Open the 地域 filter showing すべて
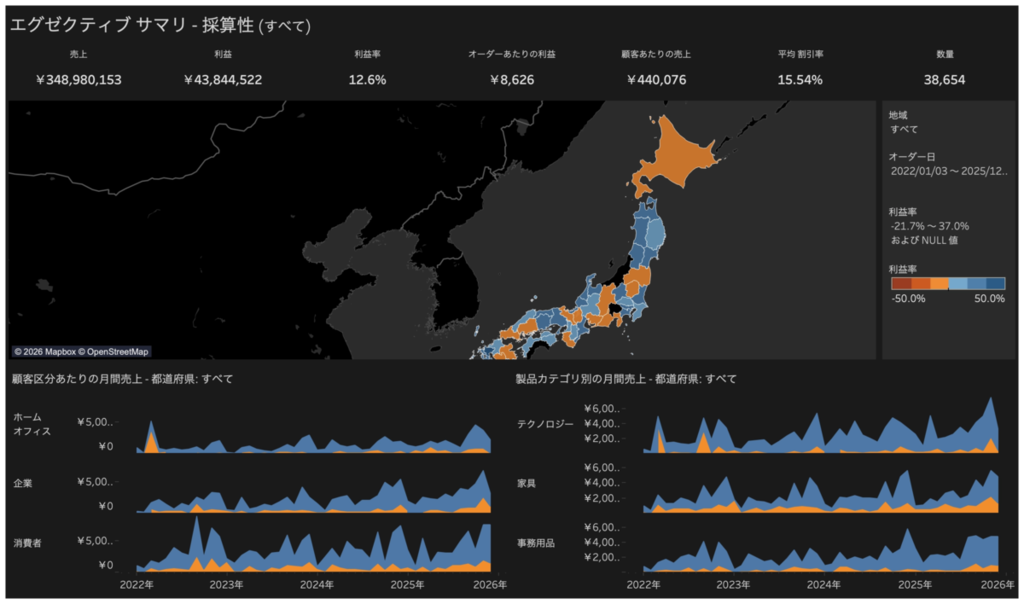1024x604 pixels. pos(904,129)
